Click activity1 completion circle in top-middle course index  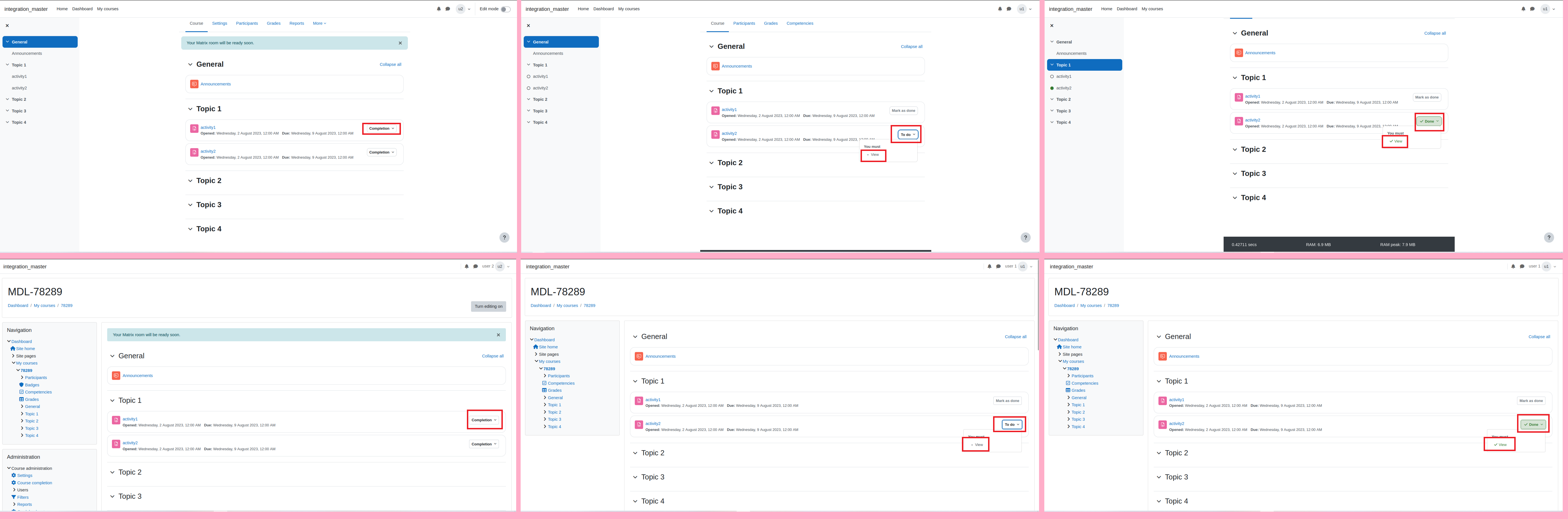(x=528, y=77)
